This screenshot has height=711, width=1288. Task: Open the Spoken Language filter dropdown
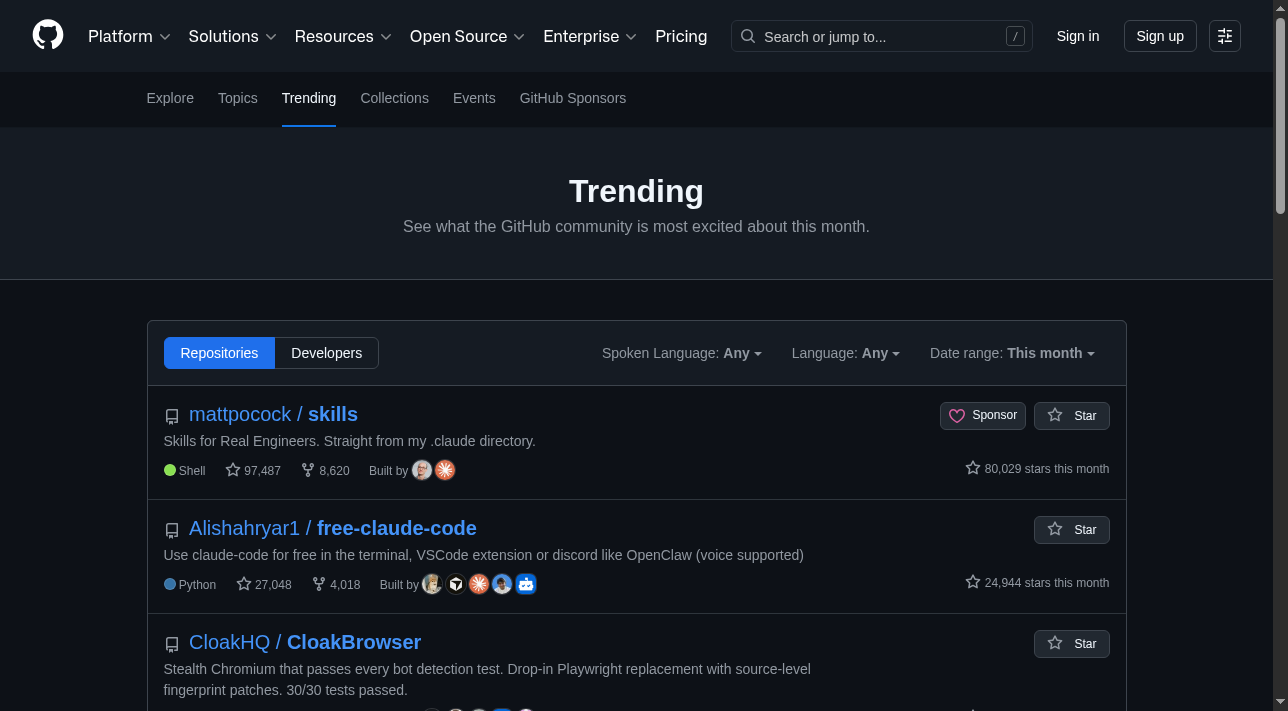682,353
